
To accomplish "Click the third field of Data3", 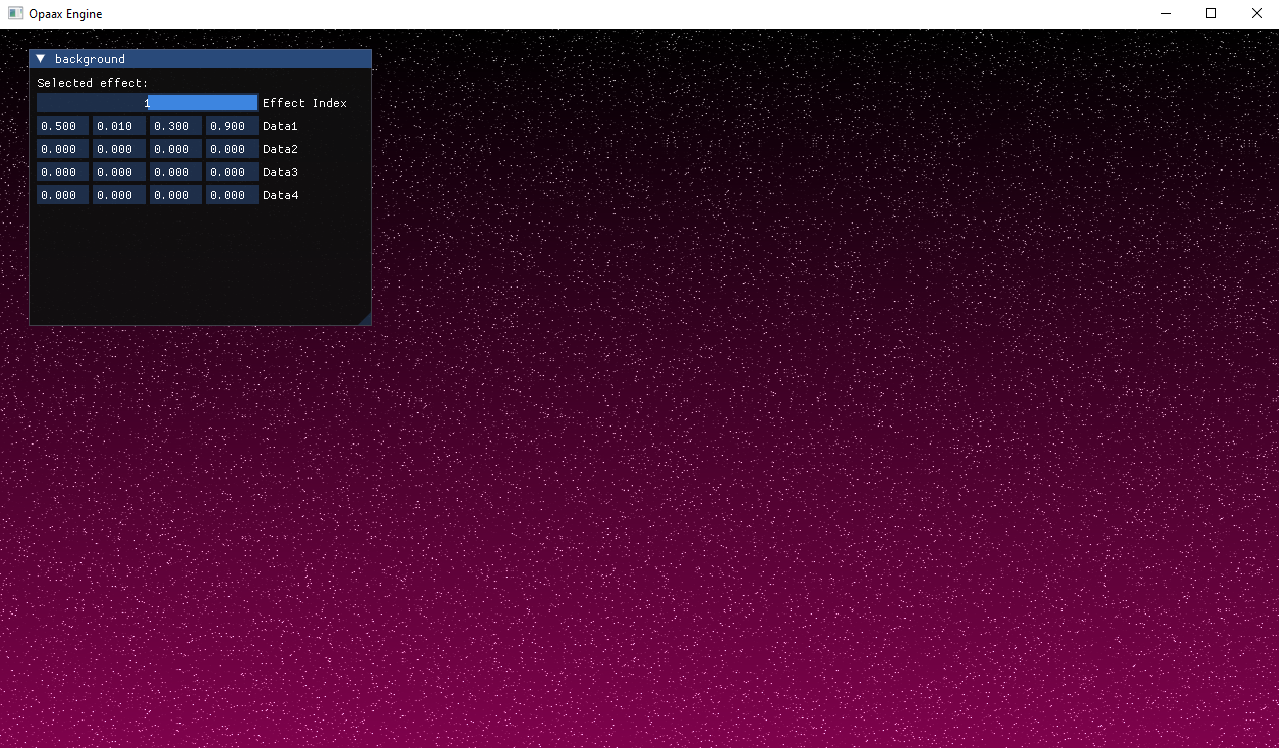I will coord(175,172).
